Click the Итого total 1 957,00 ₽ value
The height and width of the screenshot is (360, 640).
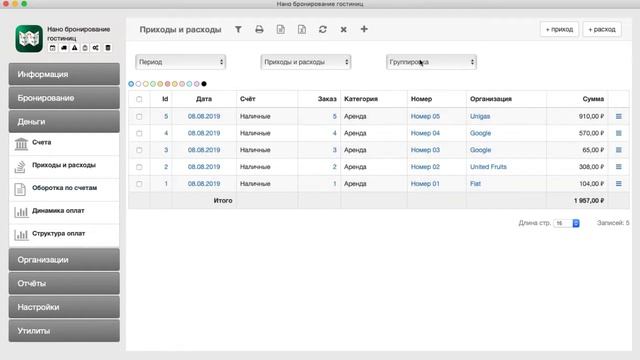pos(589,200)
